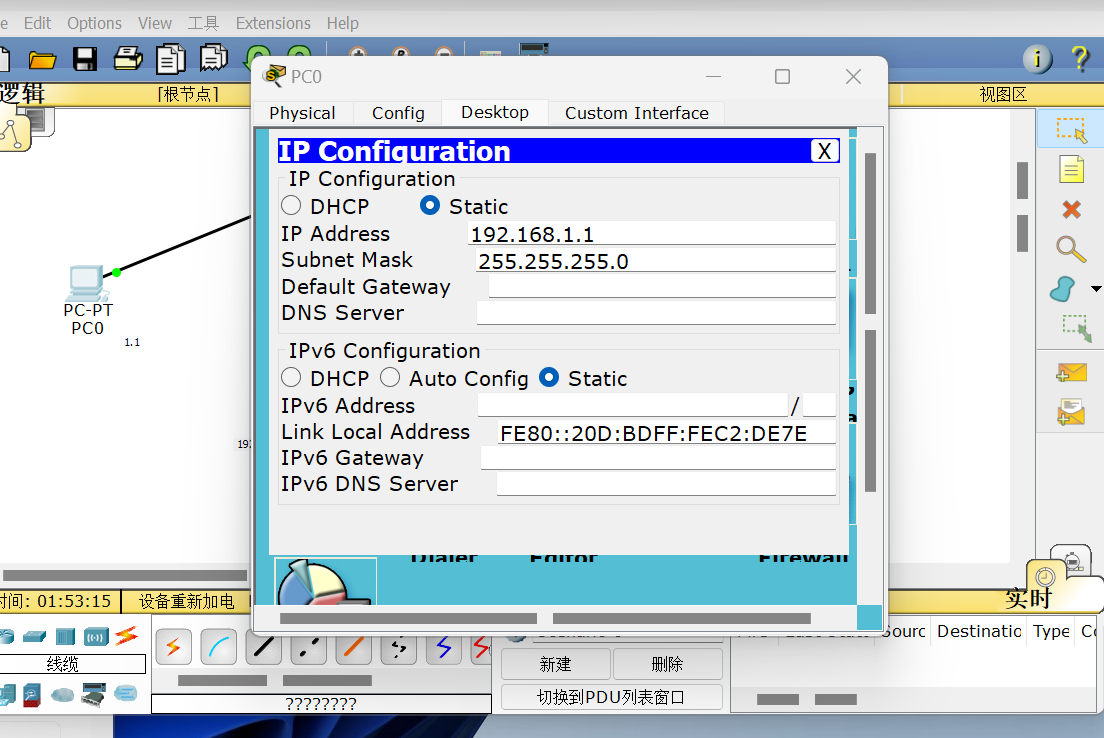
Task: Save the network using the floppy disk icon
Action: 85,59
